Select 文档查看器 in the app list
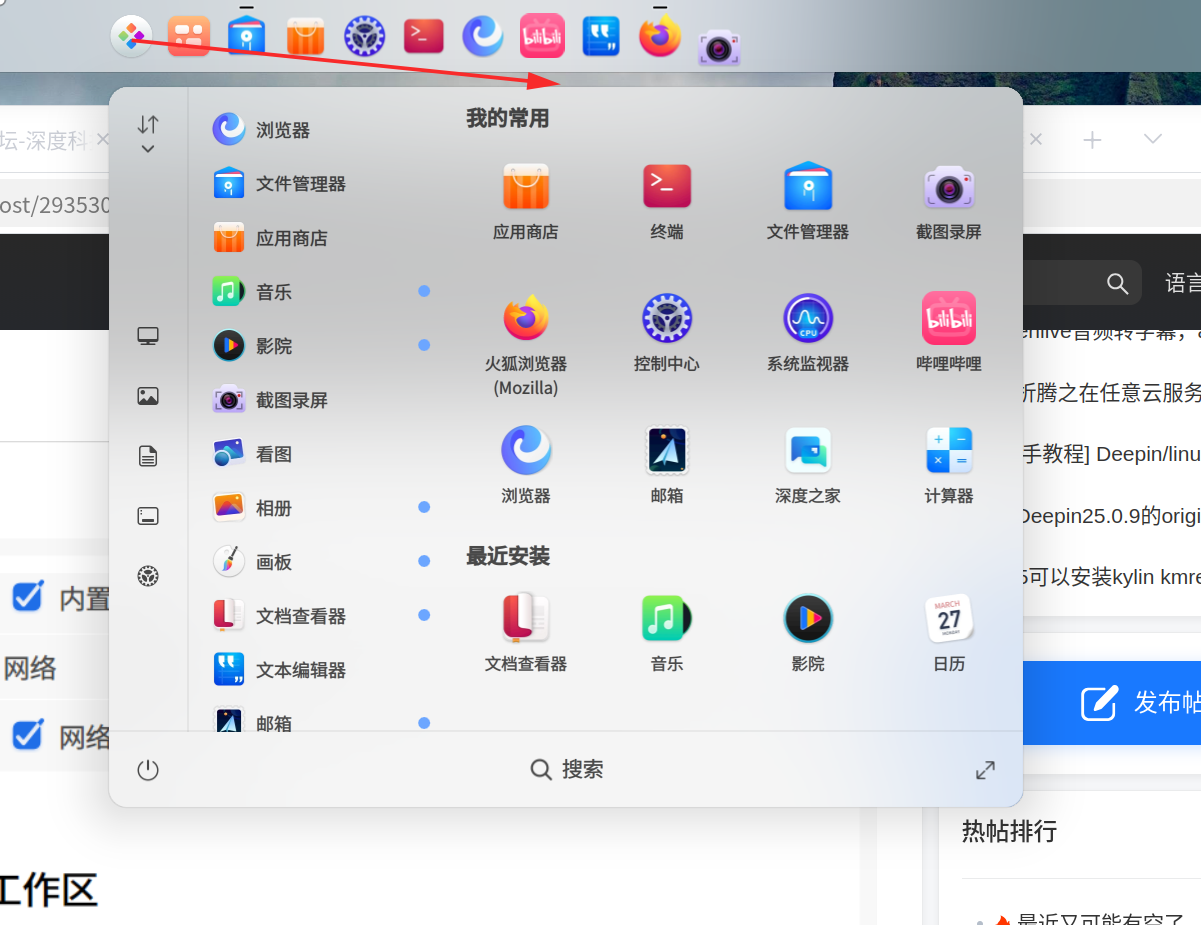This screenshot has width=1201, height=925. (x=320, y=616)
